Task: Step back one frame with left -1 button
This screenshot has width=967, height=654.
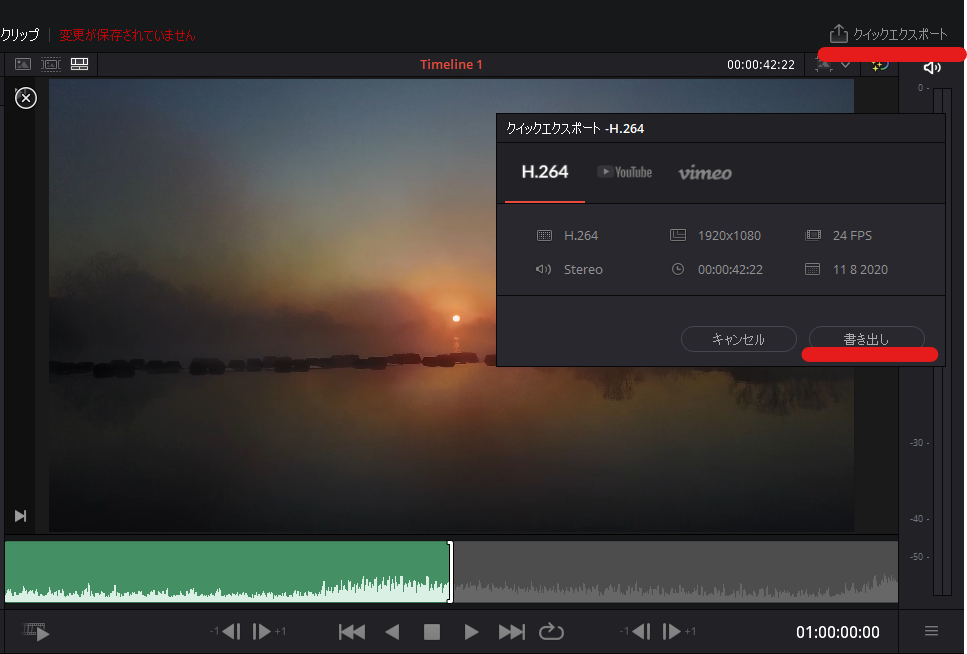Action: tap(231, 632)
